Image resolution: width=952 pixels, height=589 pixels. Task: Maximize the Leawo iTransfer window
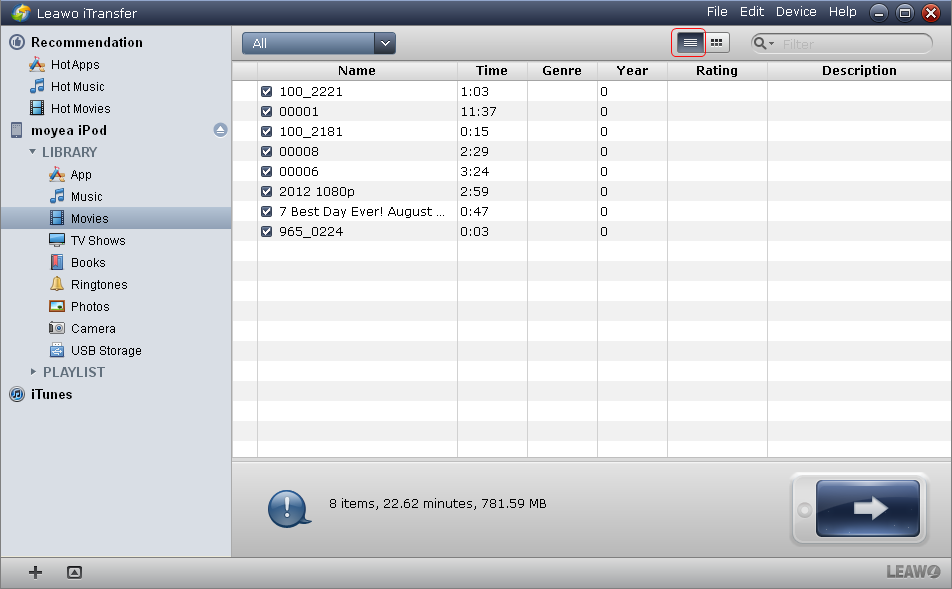pos(905,13)
